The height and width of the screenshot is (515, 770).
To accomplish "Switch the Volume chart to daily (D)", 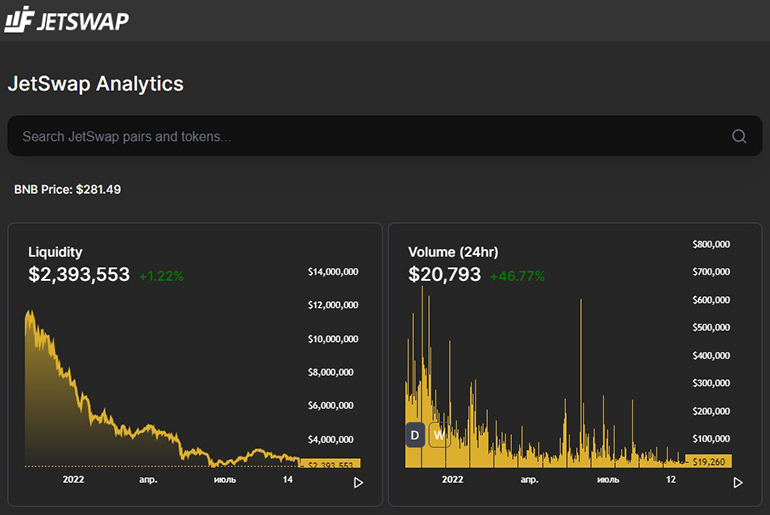I will [x=415, y=434].
